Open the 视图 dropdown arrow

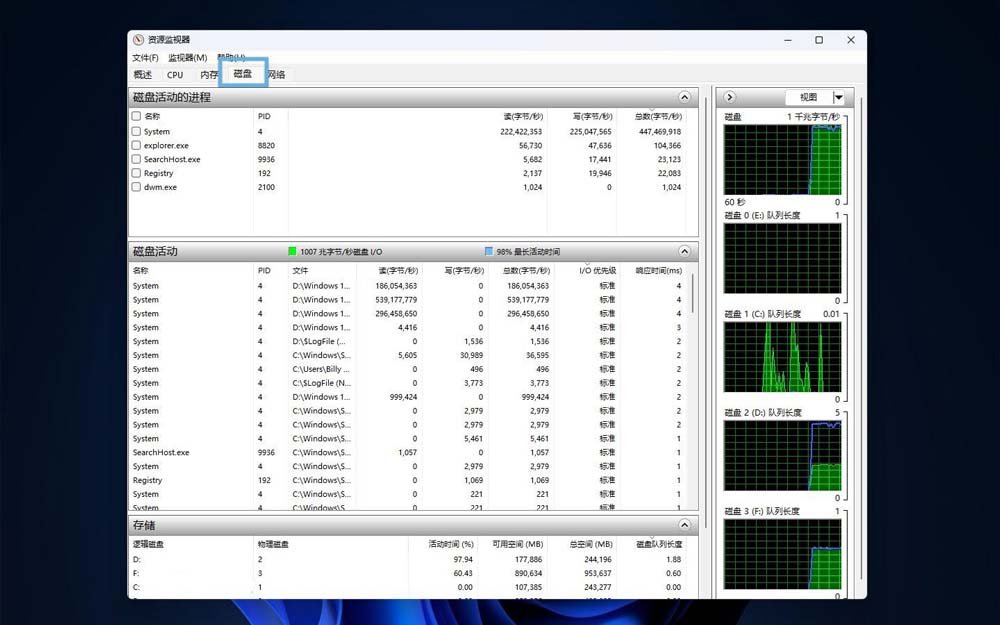(x=839, y=98)
